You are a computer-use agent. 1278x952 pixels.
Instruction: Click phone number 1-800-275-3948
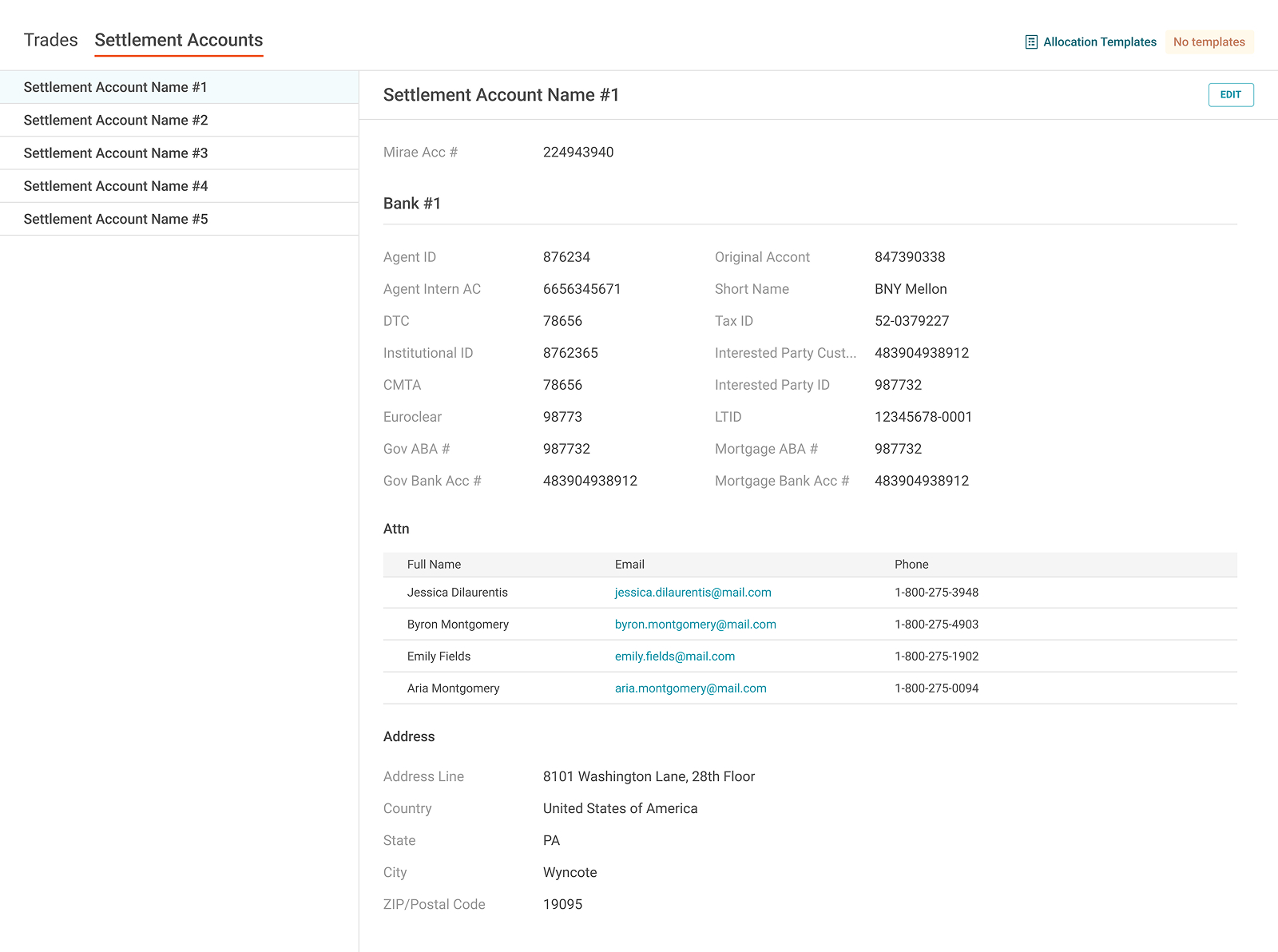pyautogui.click(x=936, y=593)
